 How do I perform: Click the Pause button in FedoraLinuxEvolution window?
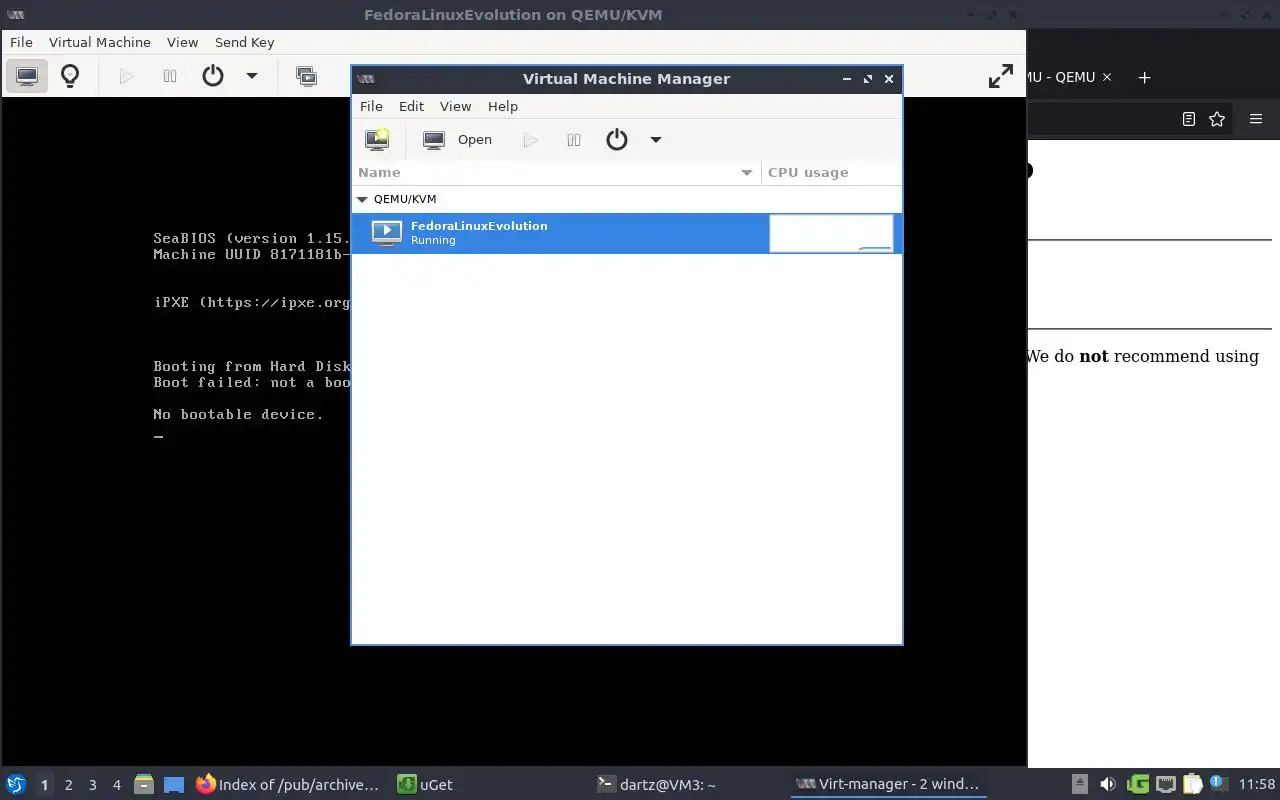click(x=170, y=76)
